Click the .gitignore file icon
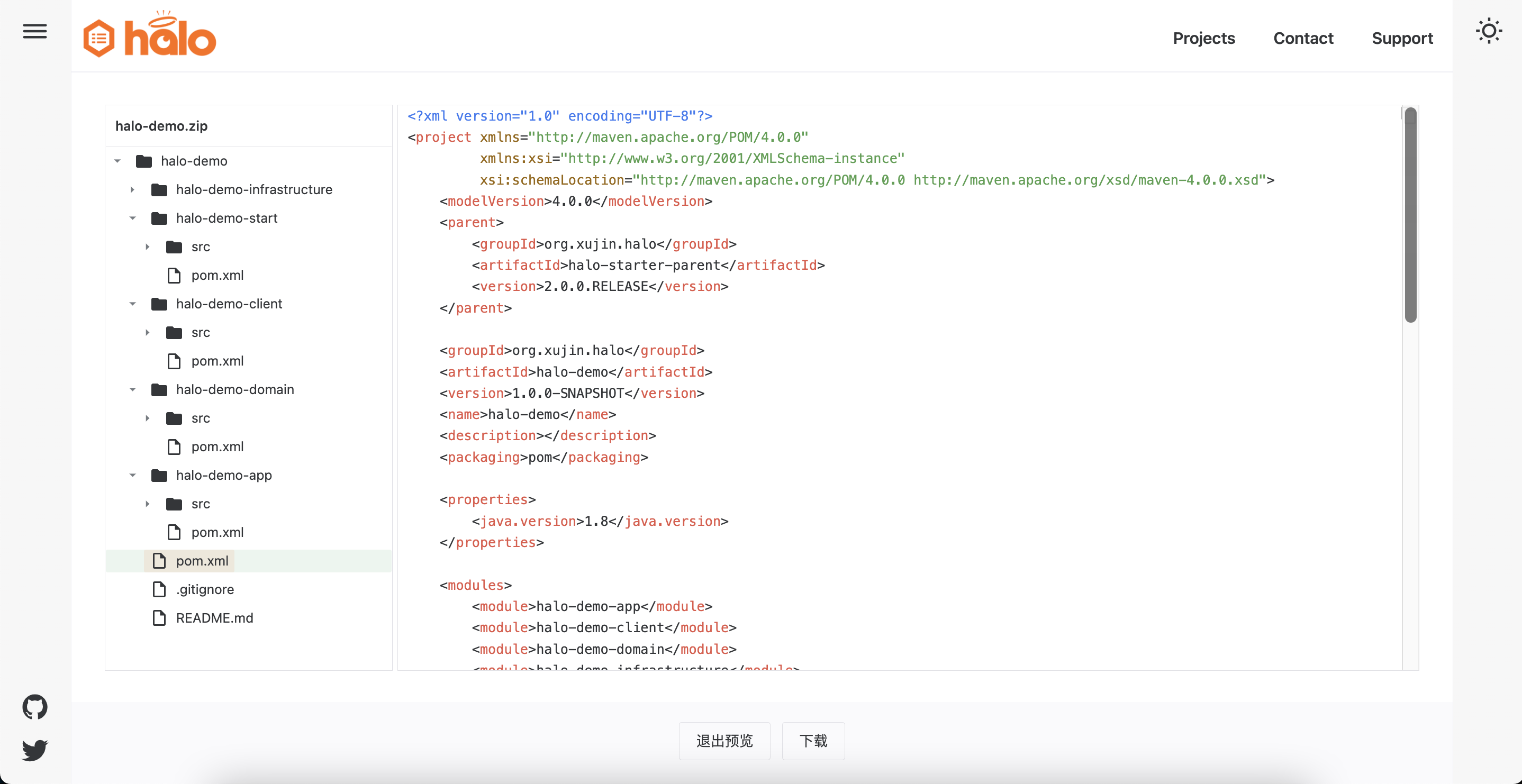 [159, 589]
